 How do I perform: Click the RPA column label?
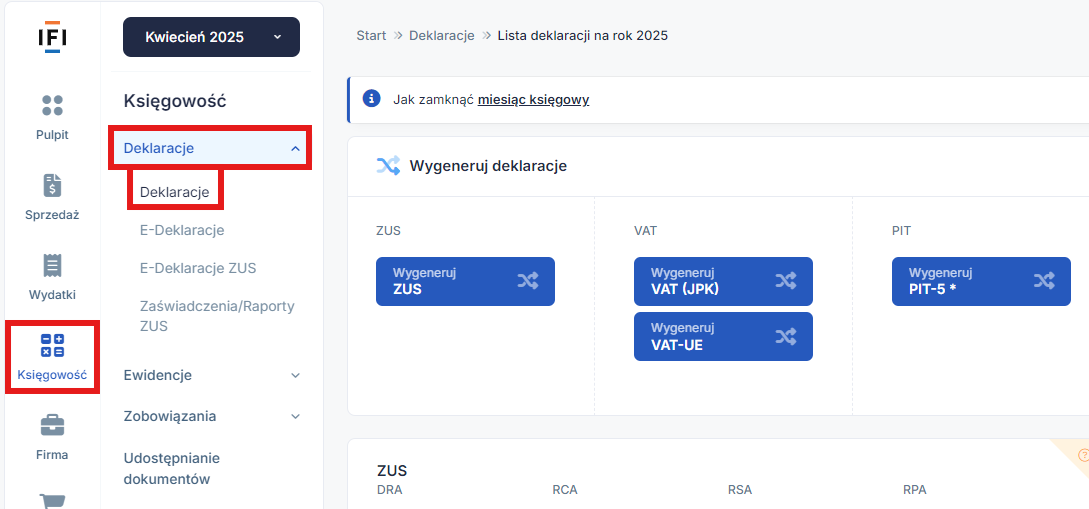(x=915, y=490)
